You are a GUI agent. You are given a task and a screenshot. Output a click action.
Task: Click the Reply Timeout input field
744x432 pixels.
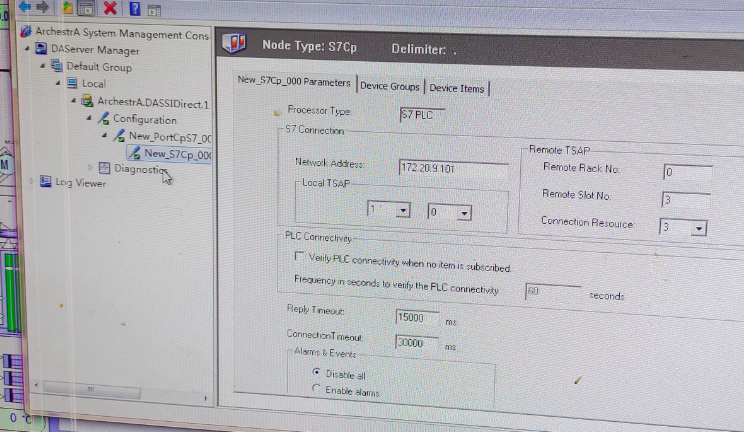click(417, 317)
